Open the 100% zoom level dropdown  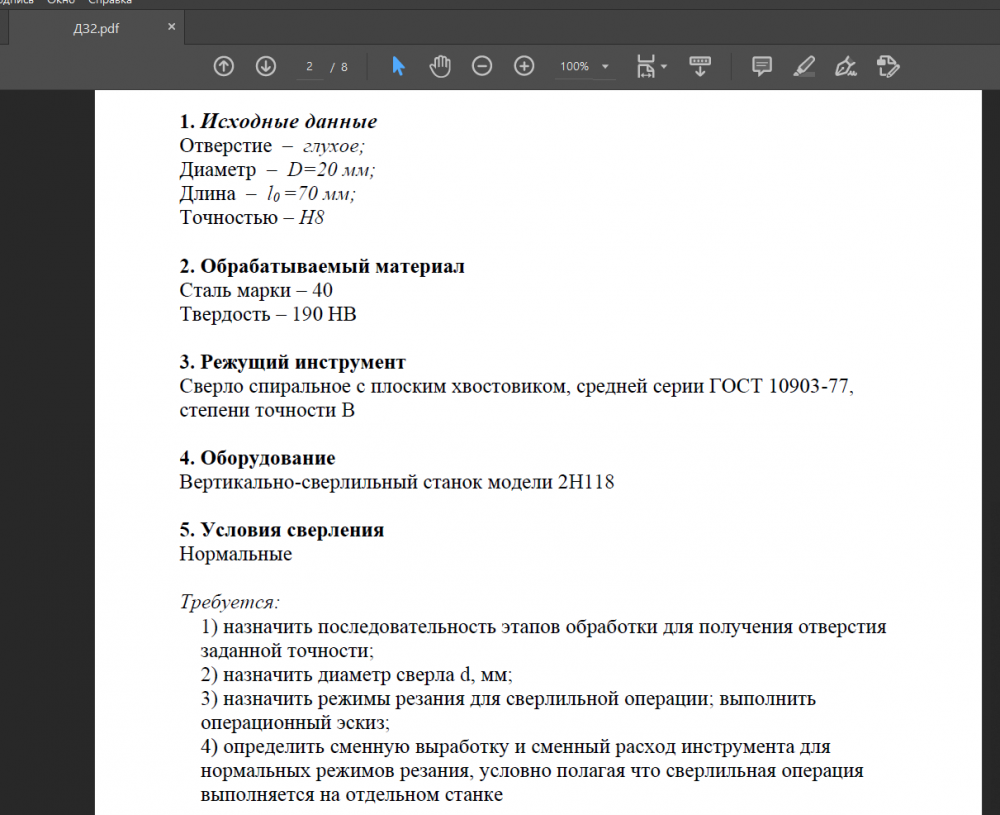pyautogui.click(x=585, y=67)
